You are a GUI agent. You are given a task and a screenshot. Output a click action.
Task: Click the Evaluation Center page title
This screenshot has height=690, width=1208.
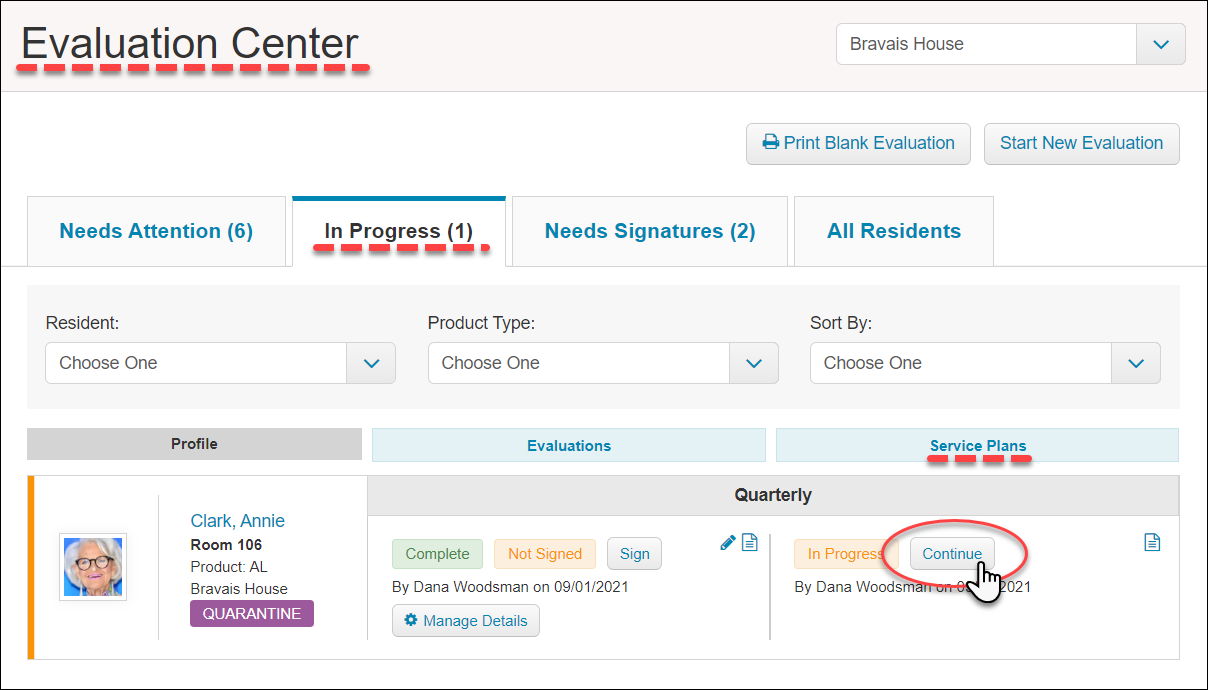click(190, 44)
